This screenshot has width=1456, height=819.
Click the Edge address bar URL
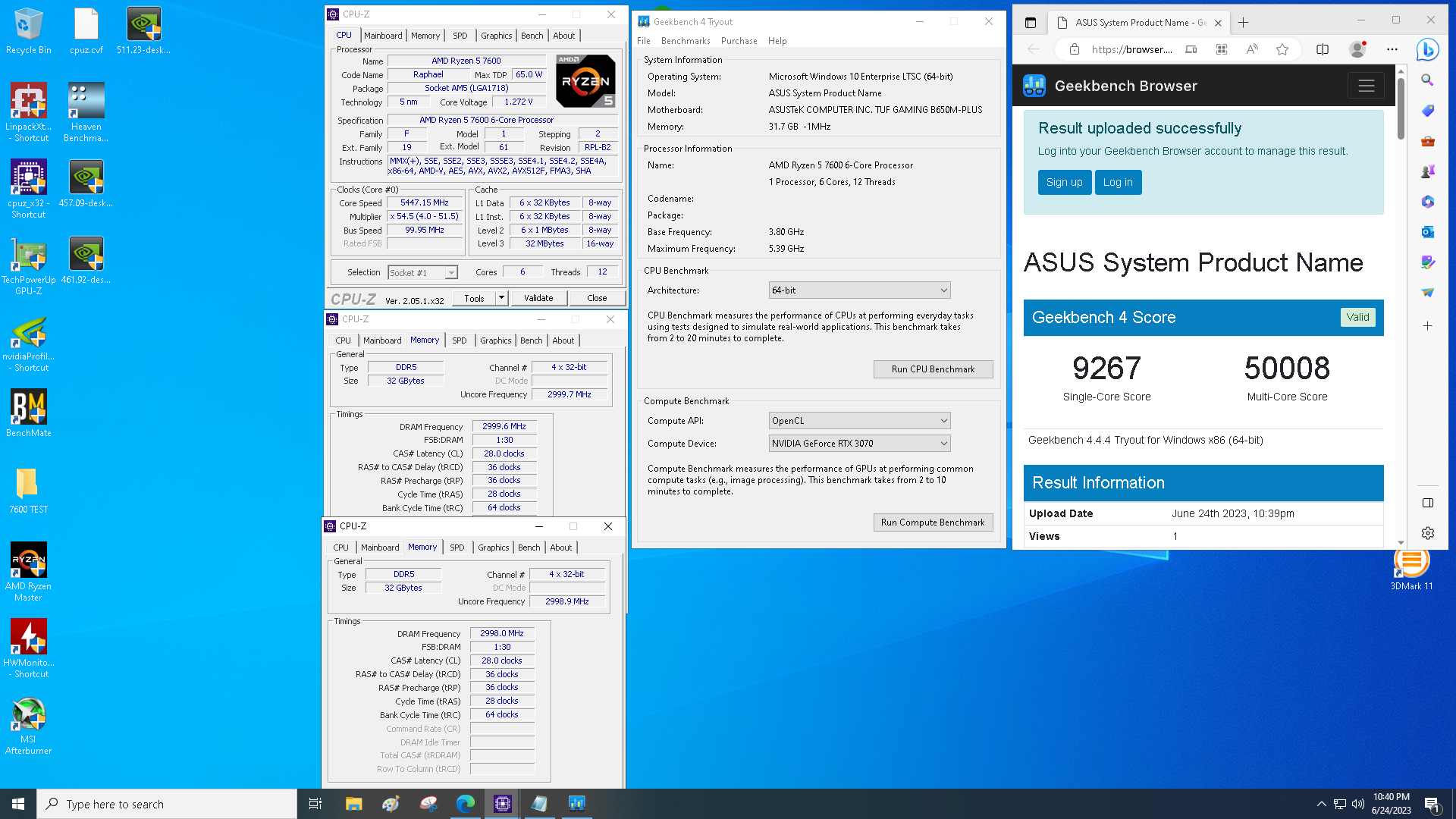coord(1131,49)
